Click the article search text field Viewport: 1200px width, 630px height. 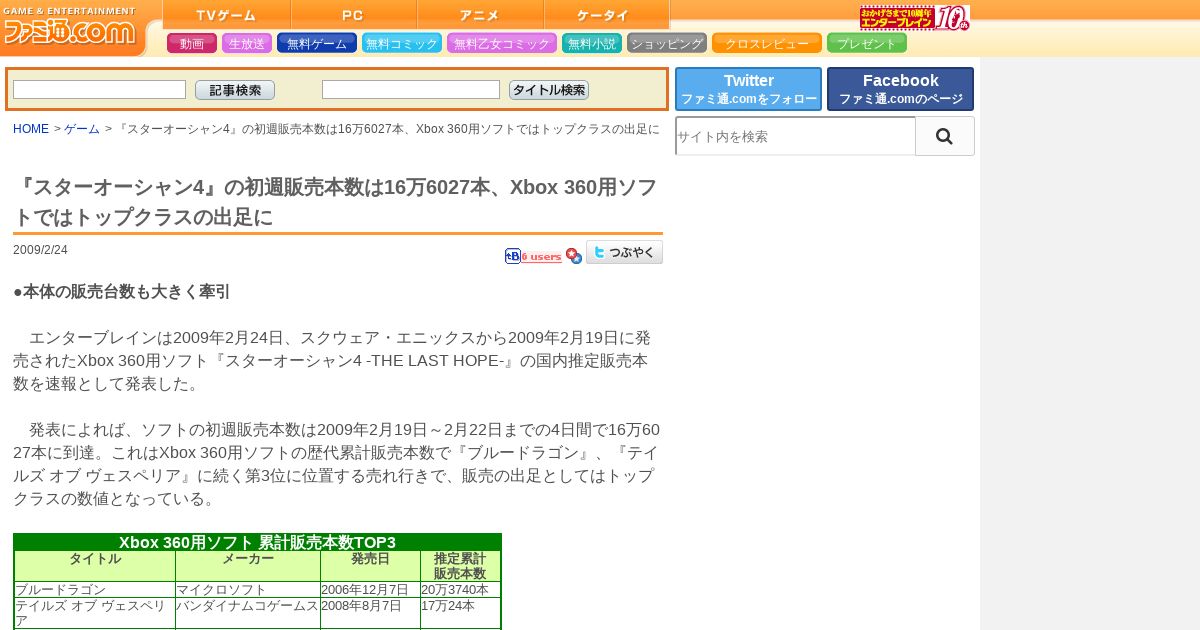(99, 89)
